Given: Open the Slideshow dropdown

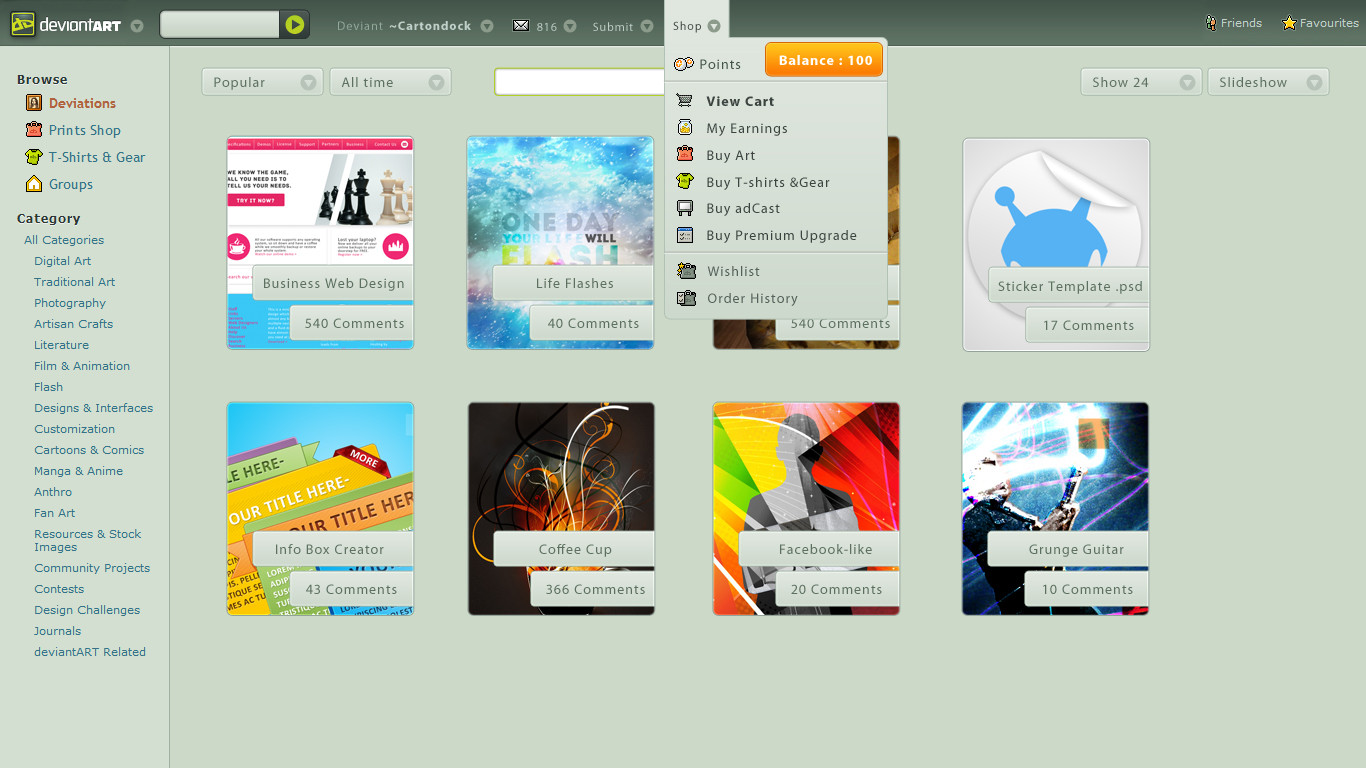Looking at the screenshot, I should (1268, 82).
